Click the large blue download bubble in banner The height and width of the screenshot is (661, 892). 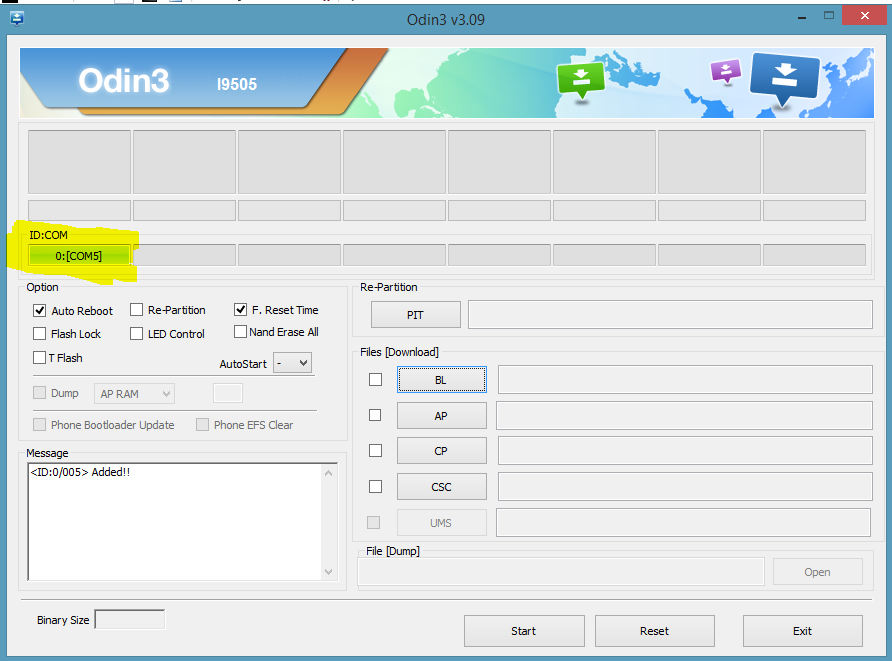[785, 79]
